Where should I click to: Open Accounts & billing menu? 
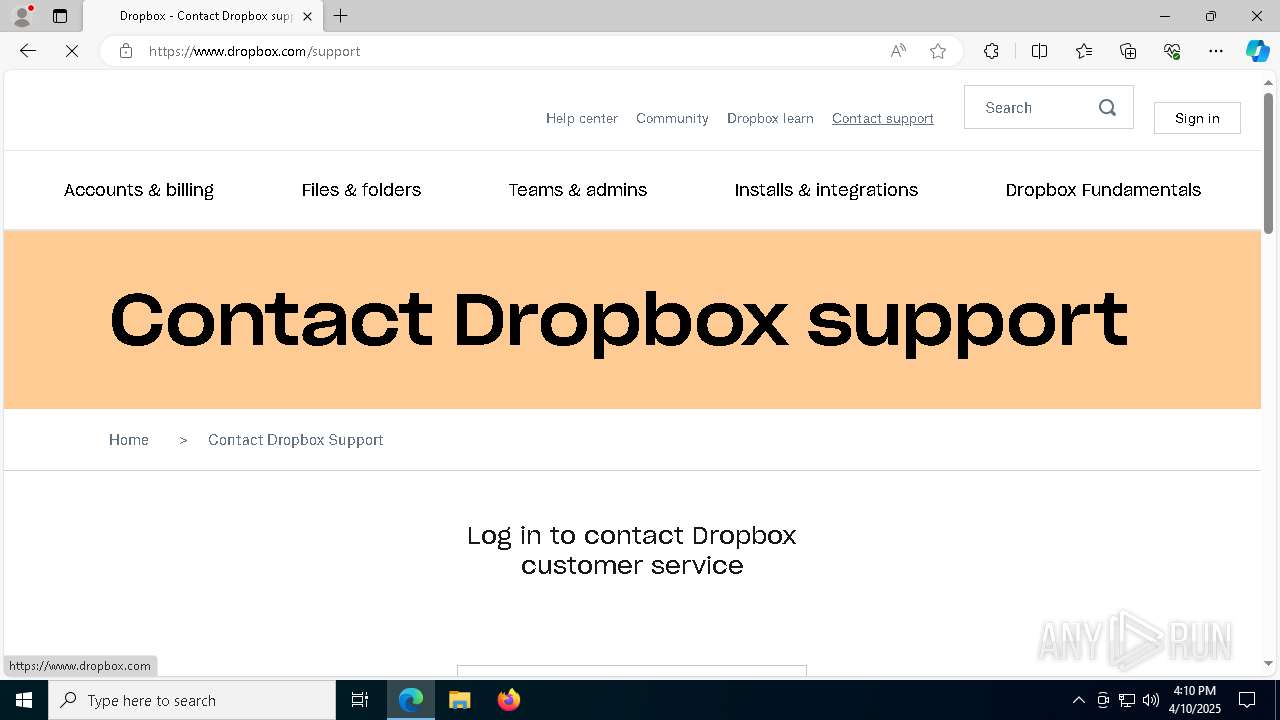pyautogui.click(x=139, y=190)
